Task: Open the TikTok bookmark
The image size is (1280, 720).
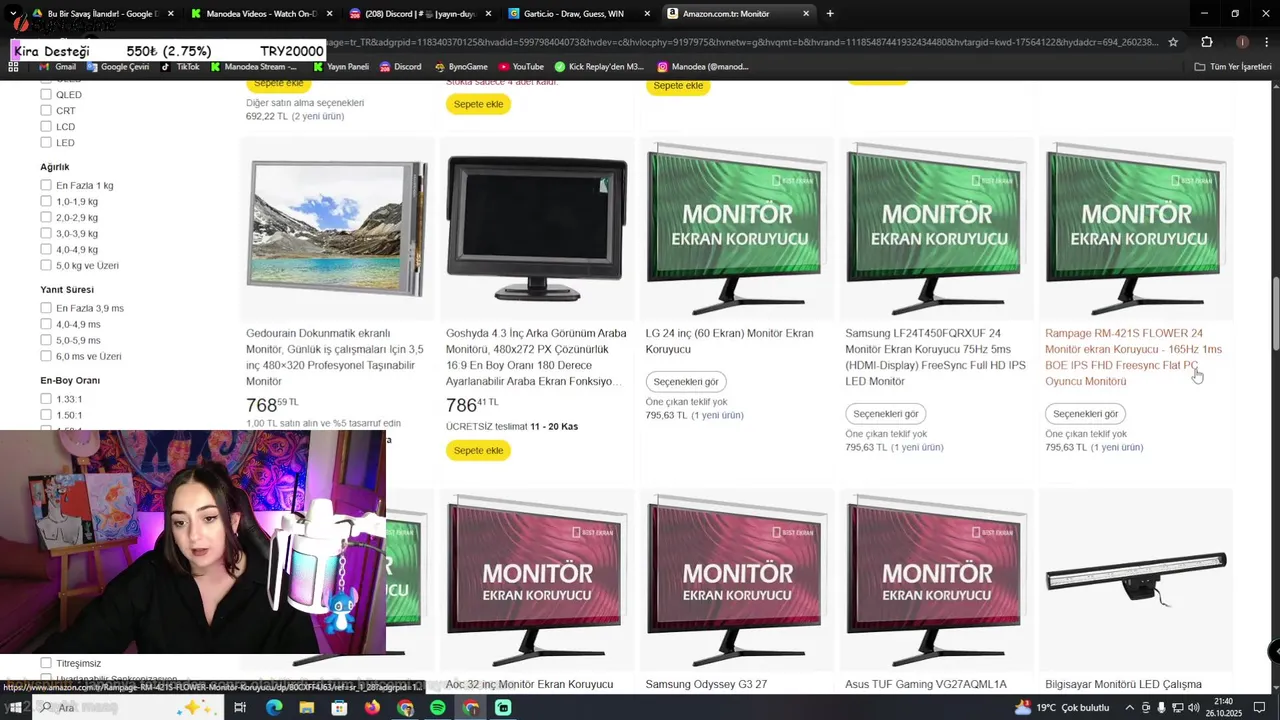Action: 181,67
